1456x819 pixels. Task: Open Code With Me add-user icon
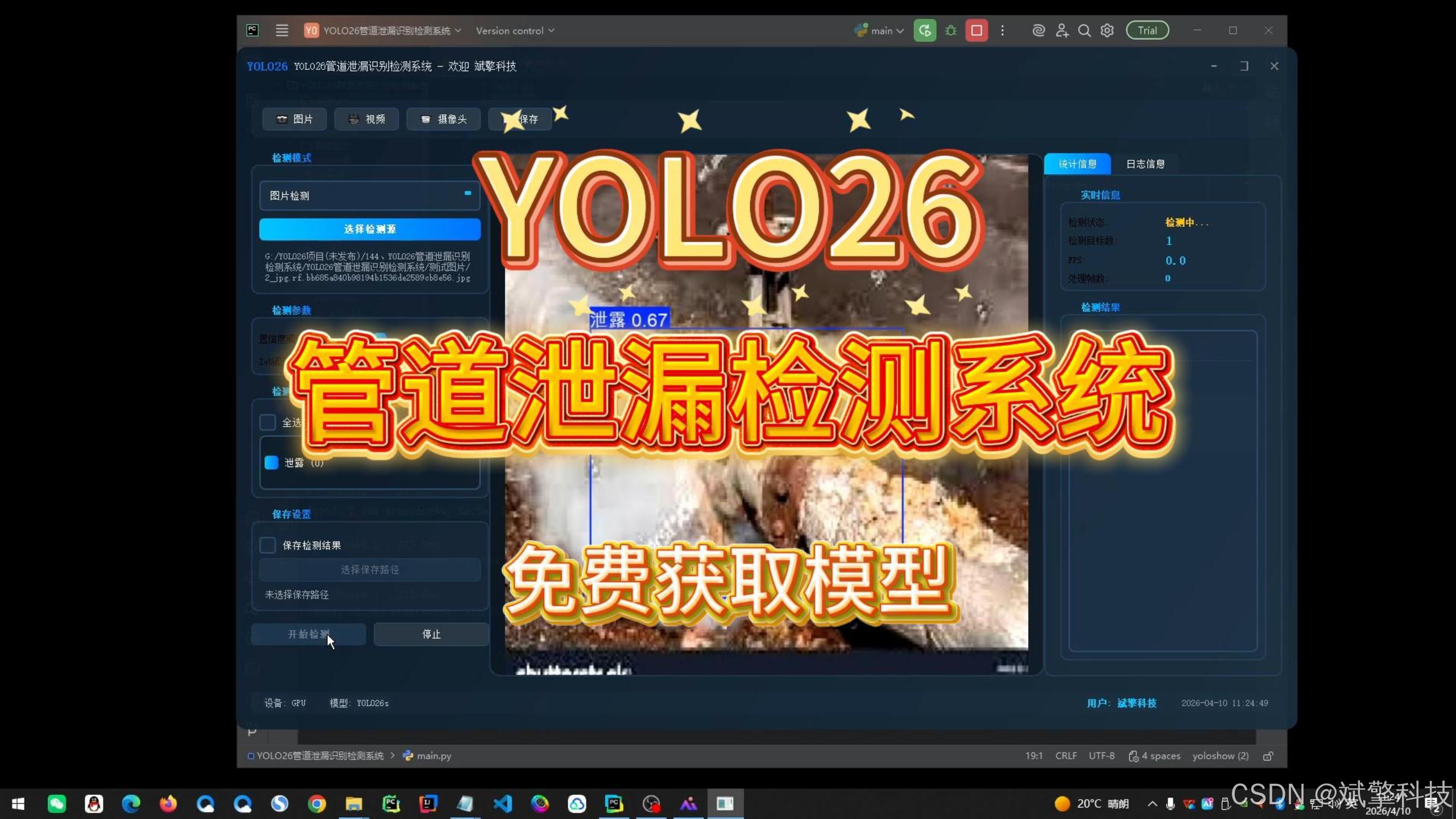click(1062, 31)
